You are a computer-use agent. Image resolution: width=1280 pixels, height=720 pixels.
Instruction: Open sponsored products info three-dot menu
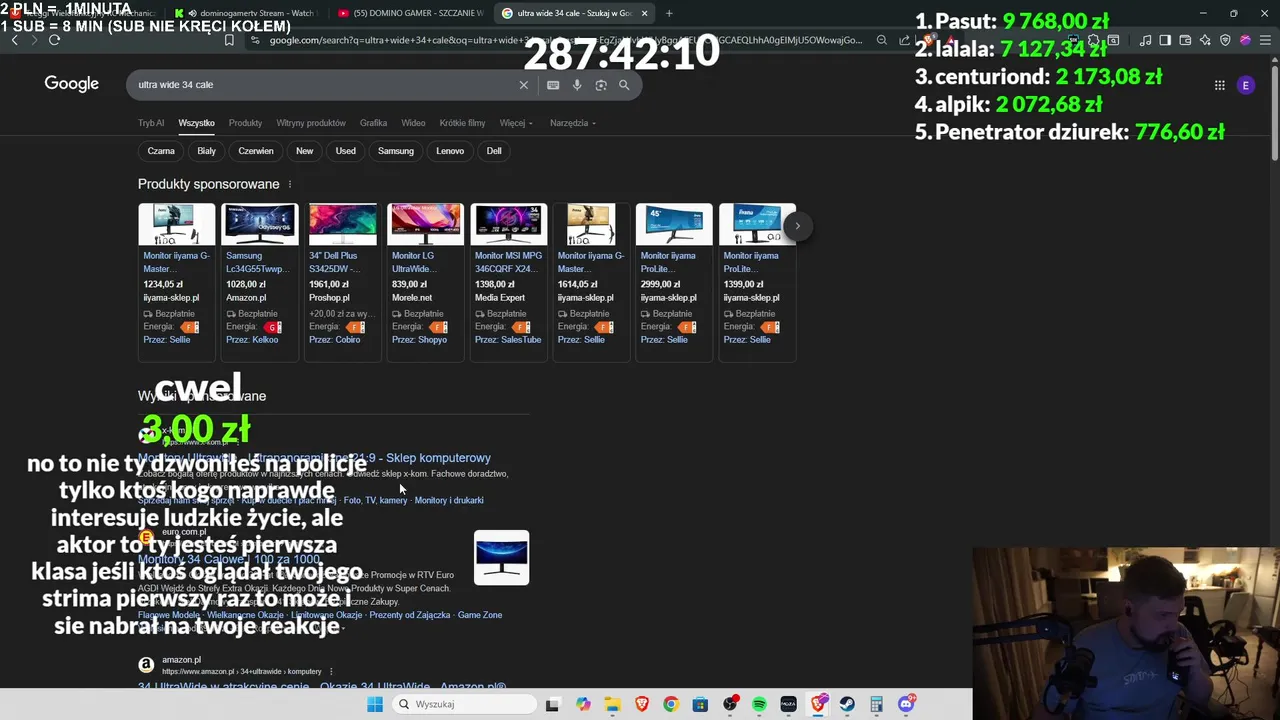[290, 184]
